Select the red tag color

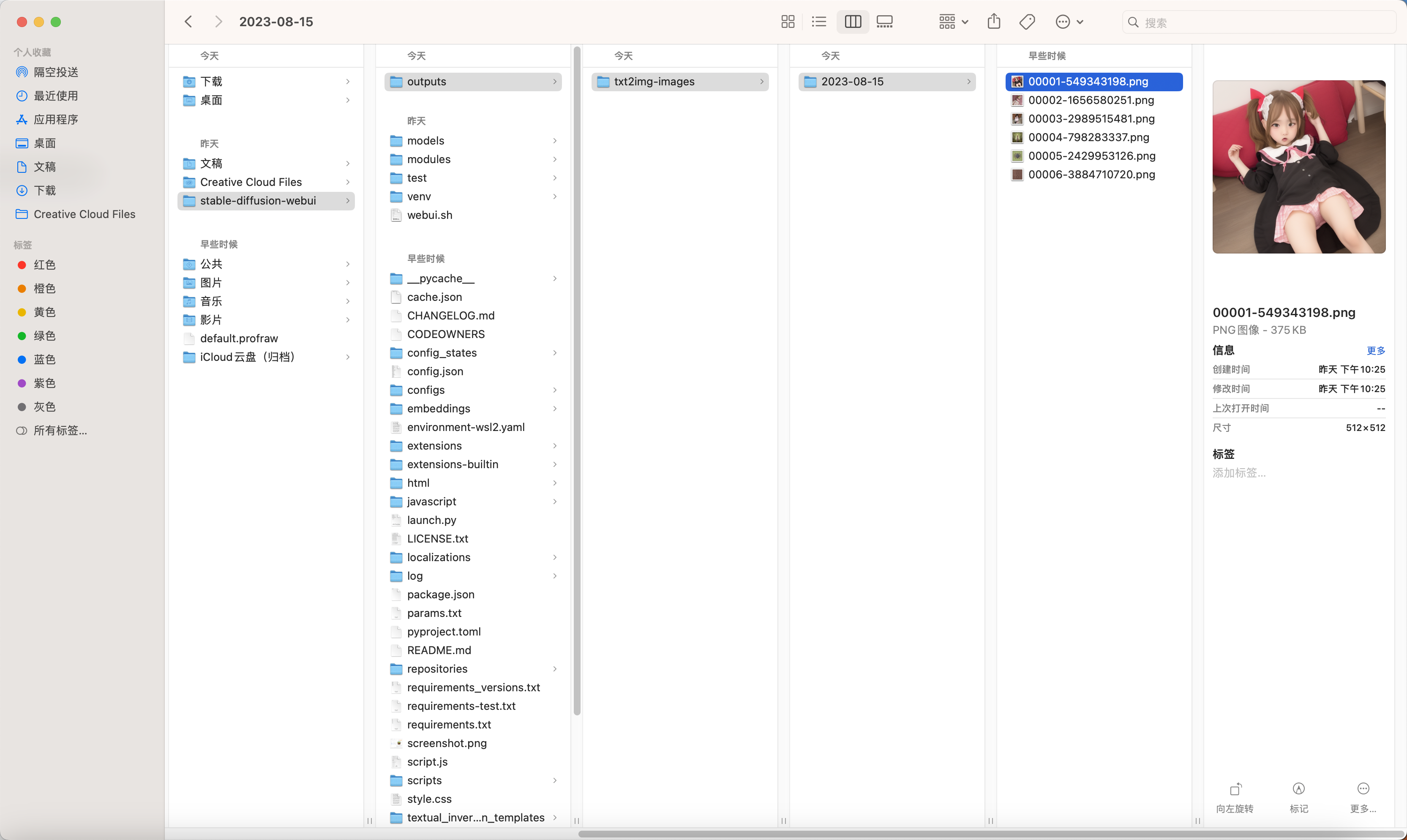(44, 265)
